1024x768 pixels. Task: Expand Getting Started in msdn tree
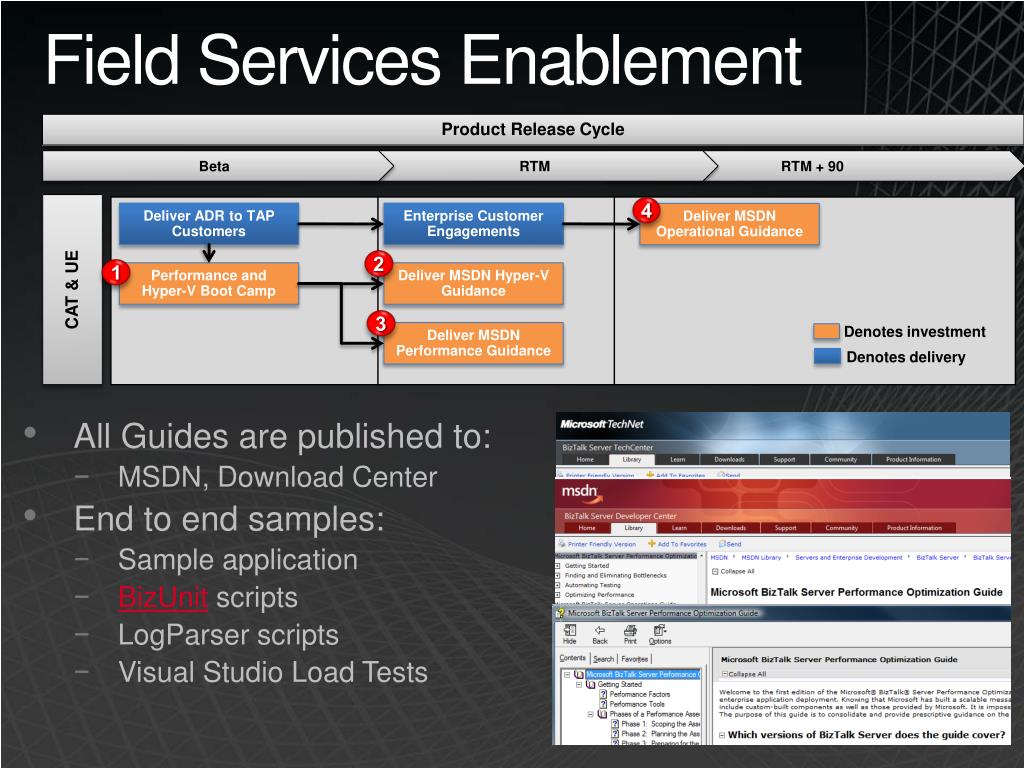pyautogui.click(x=558, y=566)
